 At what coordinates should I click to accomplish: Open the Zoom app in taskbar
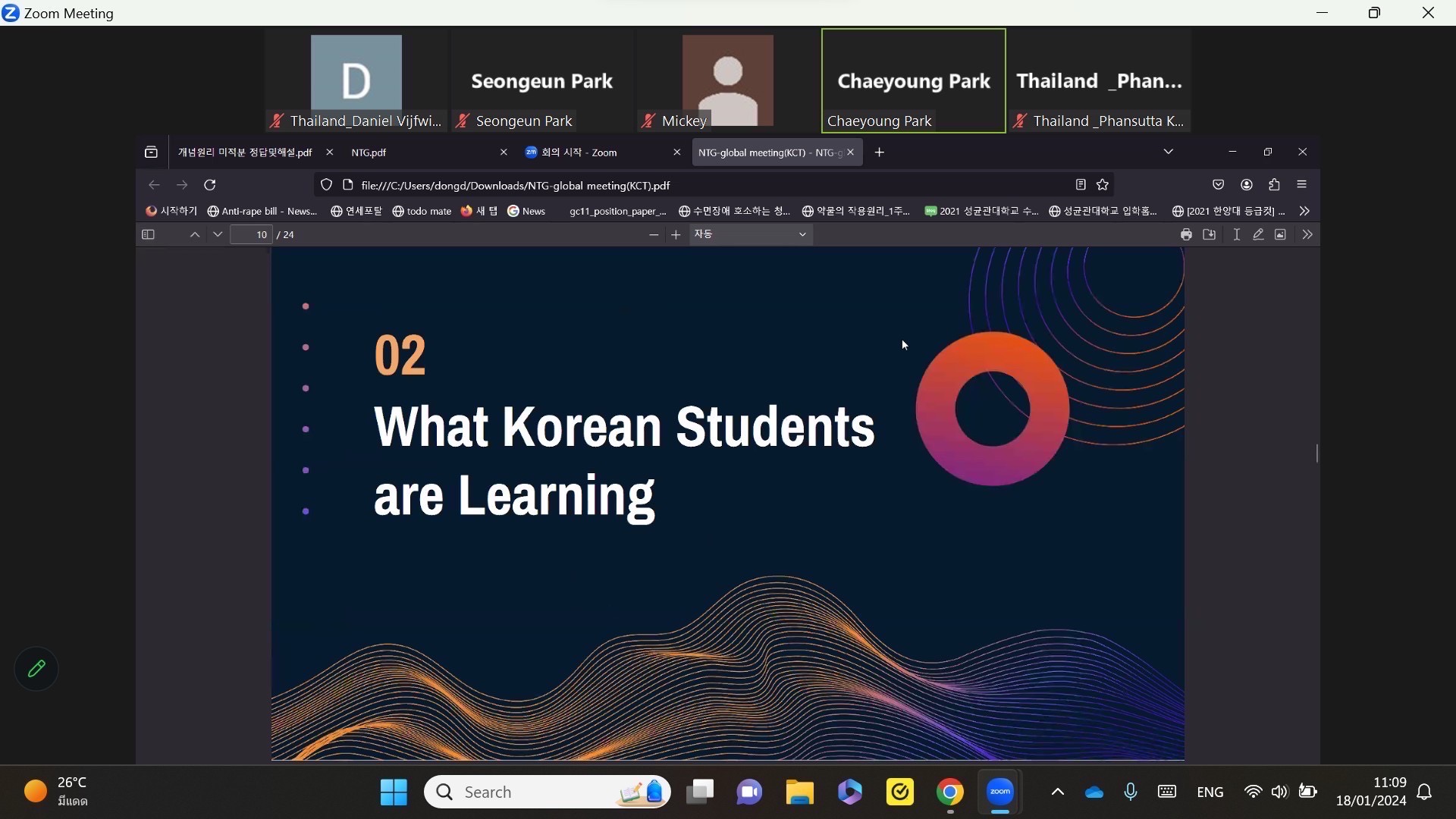(x=1000, y=792)
